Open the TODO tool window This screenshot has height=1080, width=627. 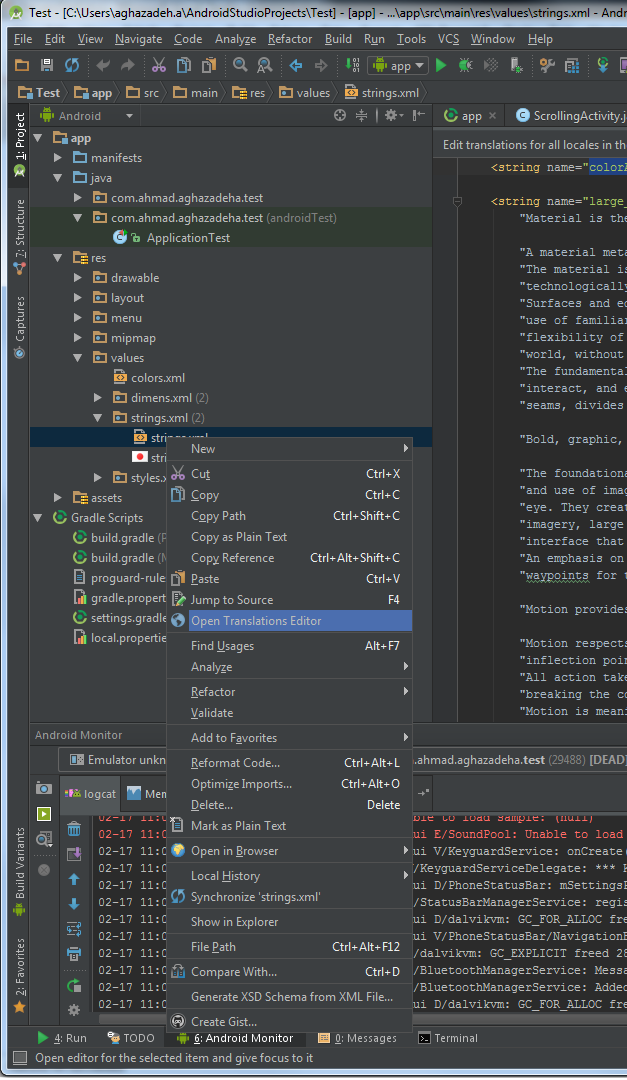click(x=131, y=1038)
